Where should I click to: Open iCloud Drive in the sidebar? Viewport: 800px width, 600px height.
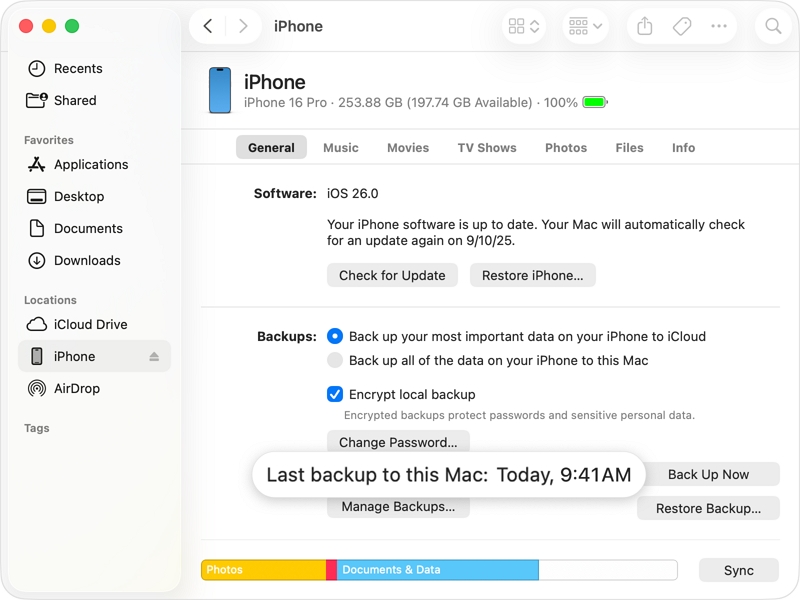[94, 324]
